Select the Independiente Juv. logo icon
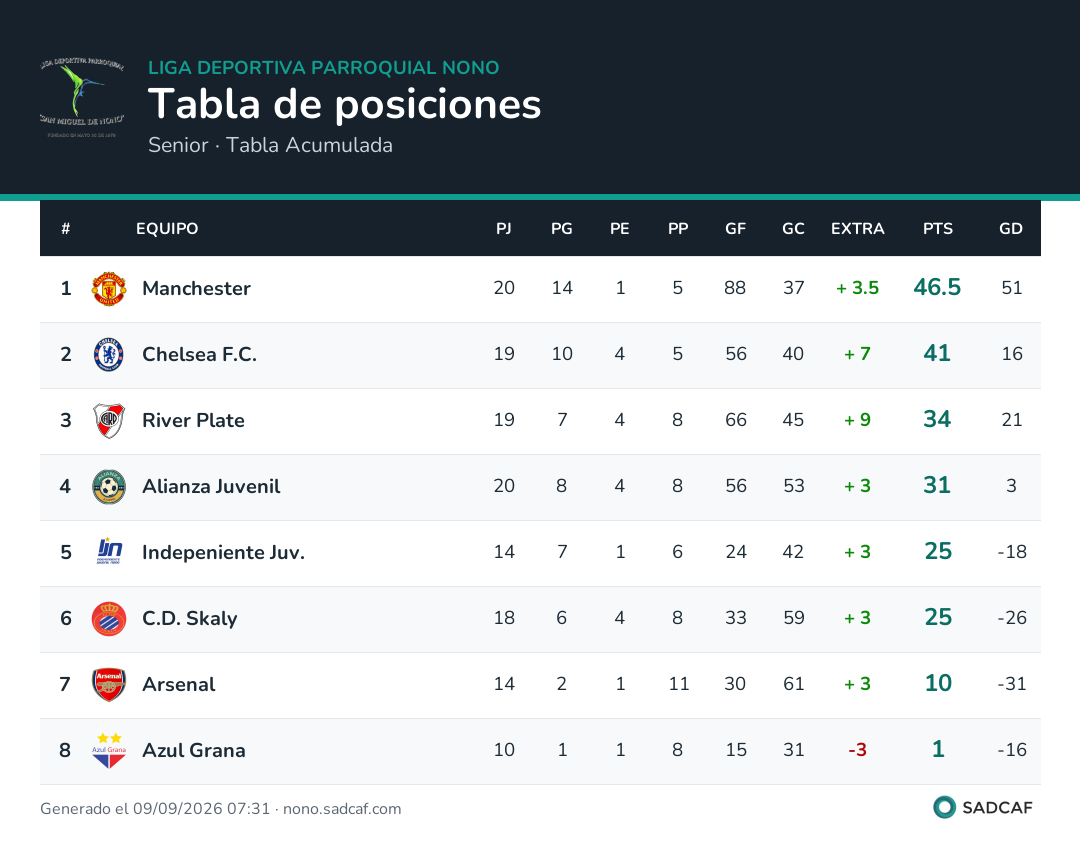 [109, 552]
